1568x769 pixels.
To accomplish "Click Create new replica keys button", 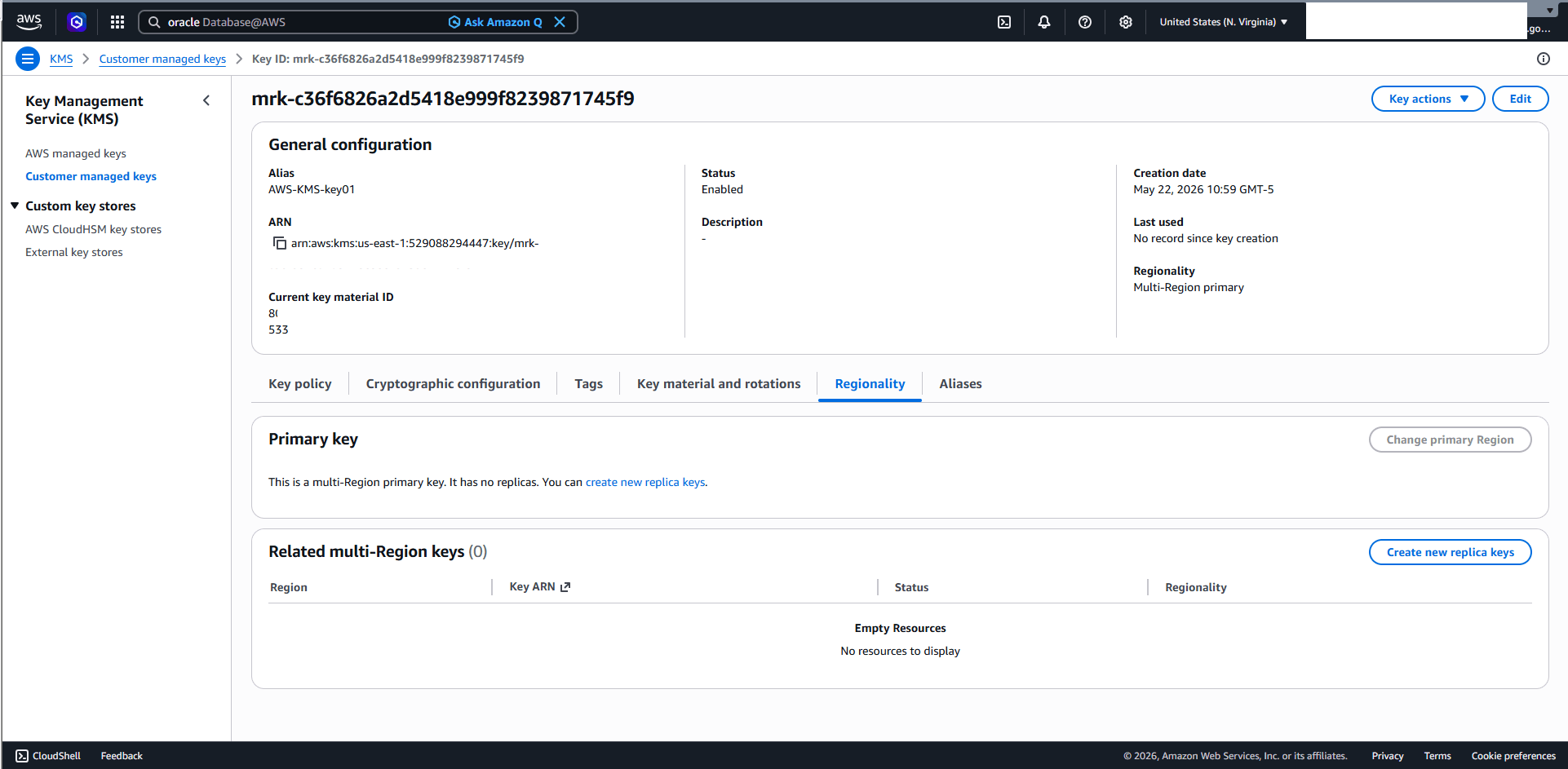I will [x=1450, y=552].
